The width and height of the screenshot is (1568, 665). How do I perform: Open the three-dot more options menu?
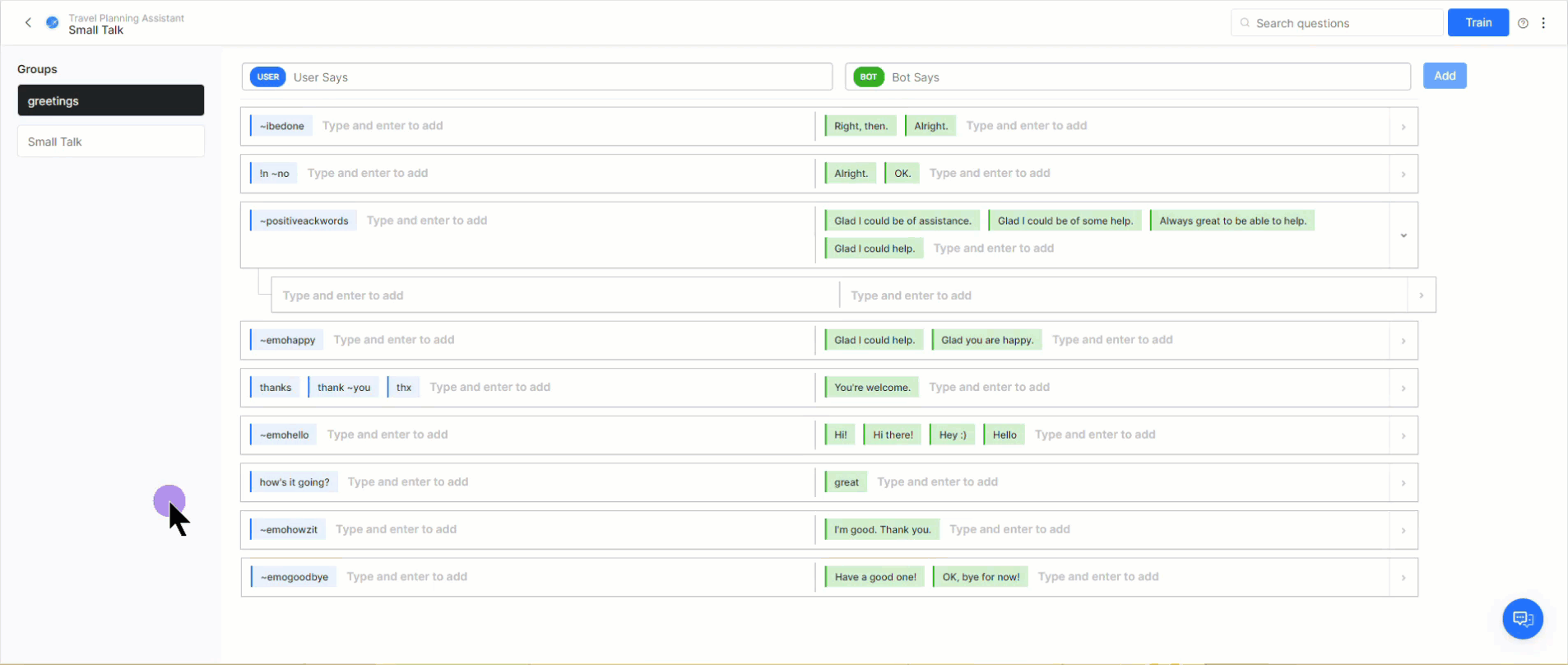[1543, 23]
